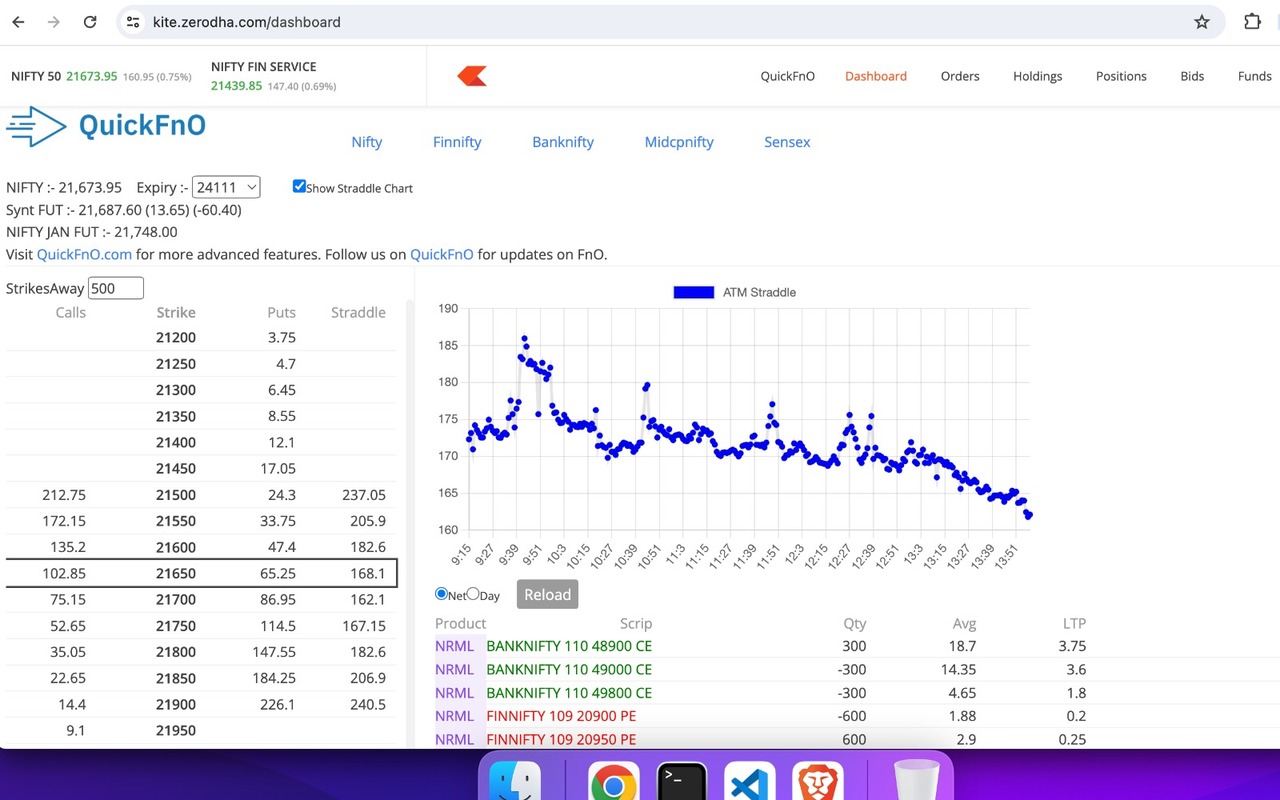The image size is (1280, 800).
Task: Click the QuickFnO arrow logo
Action: [x=36, y=126]
